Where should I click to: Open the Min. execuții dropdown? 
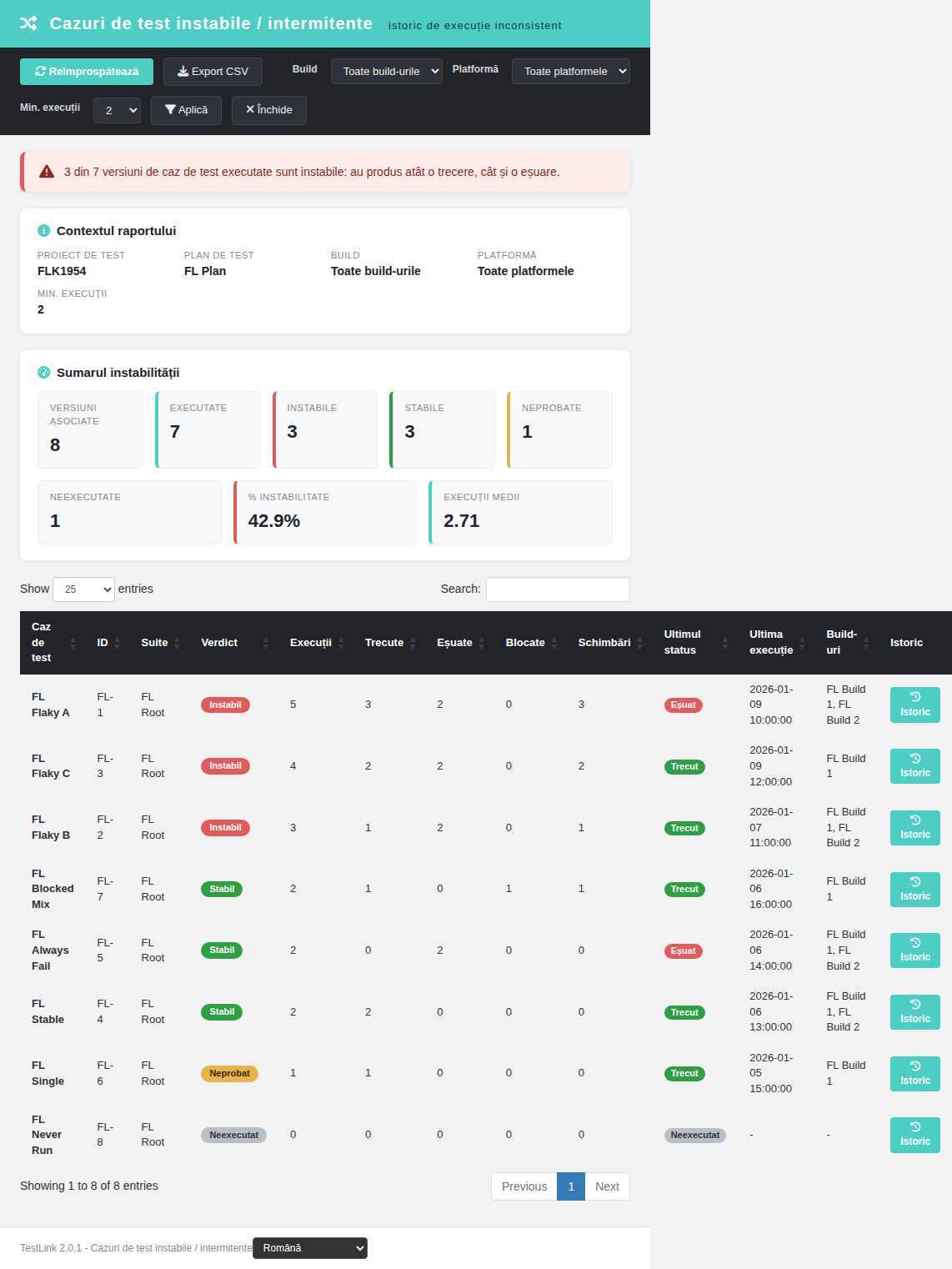click(117, 110)
